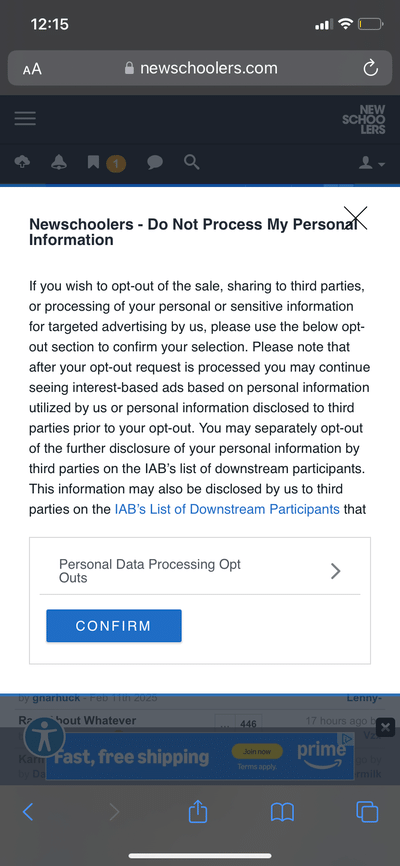Show open tabs in Safari

[367, 811]
